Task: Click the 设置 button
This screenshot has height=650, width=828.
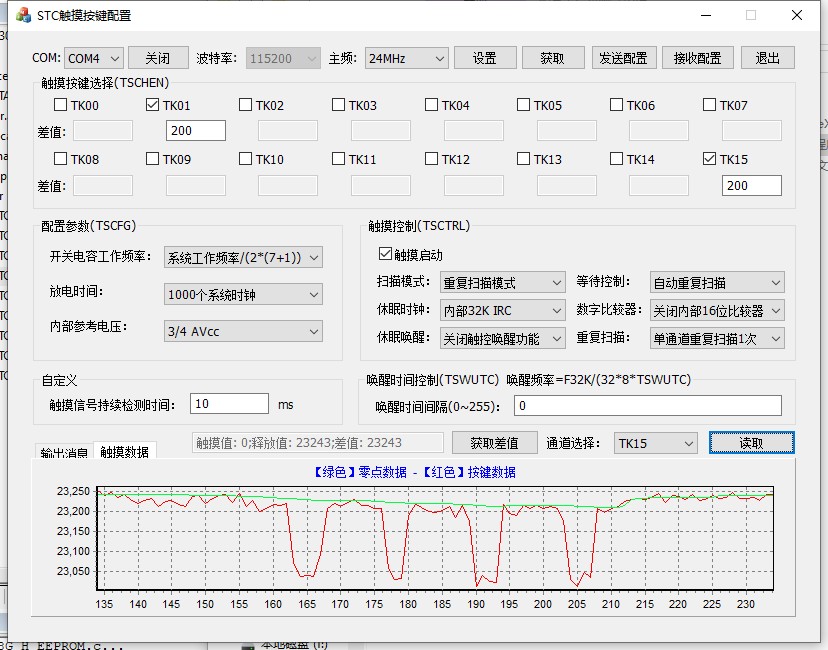Action: pos(485,58)
